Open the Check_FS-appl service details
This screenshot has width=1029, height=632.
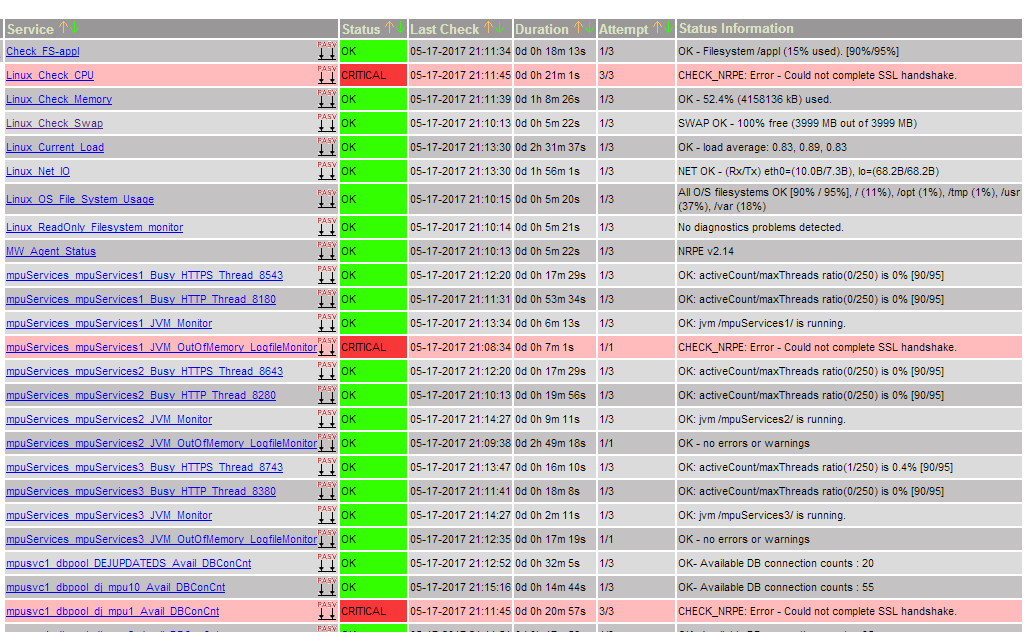[x=43, y=51]
